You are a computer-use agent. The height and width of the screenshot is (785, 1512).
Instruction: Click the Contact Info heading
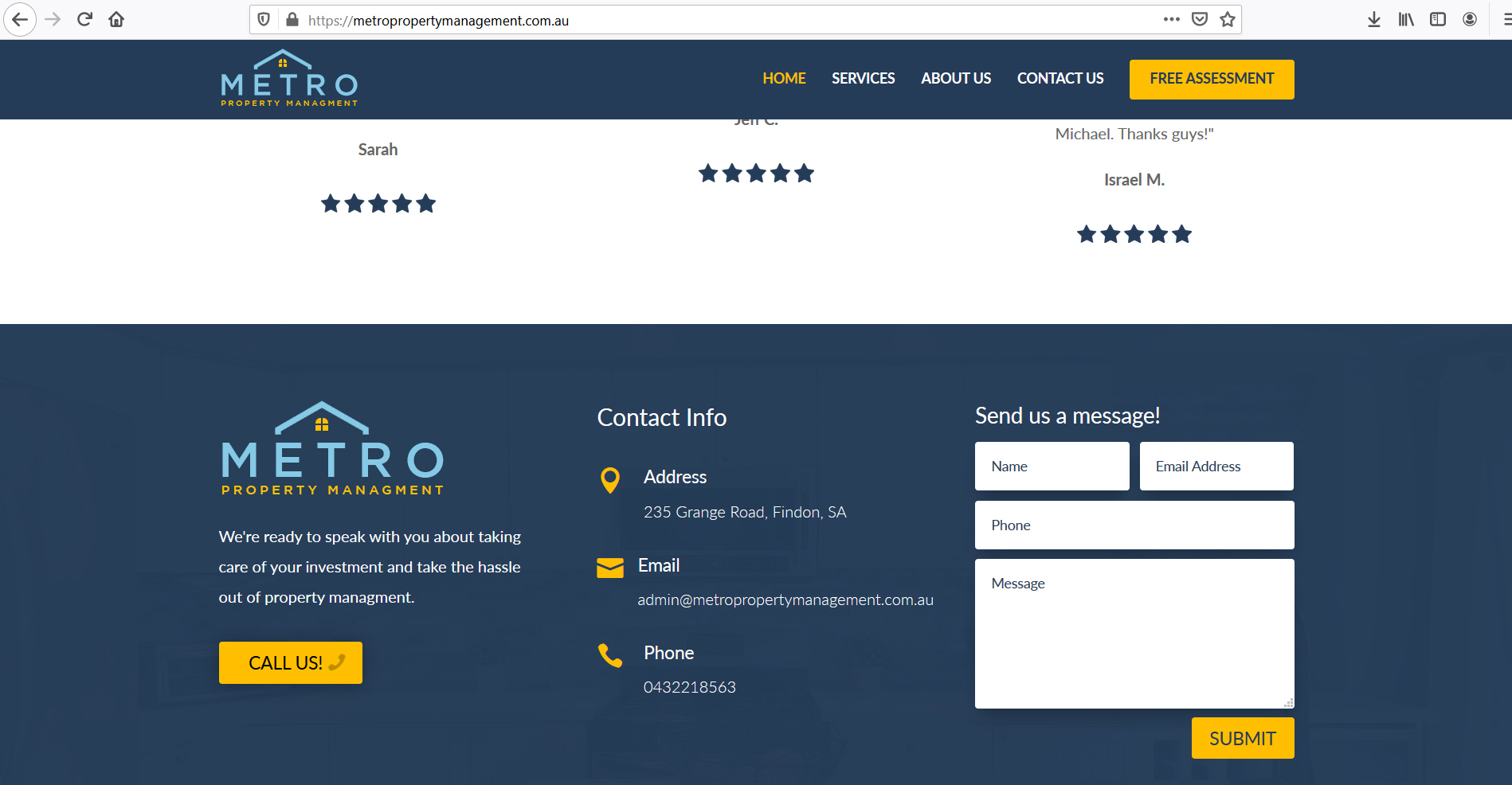[x=662, y=417]
